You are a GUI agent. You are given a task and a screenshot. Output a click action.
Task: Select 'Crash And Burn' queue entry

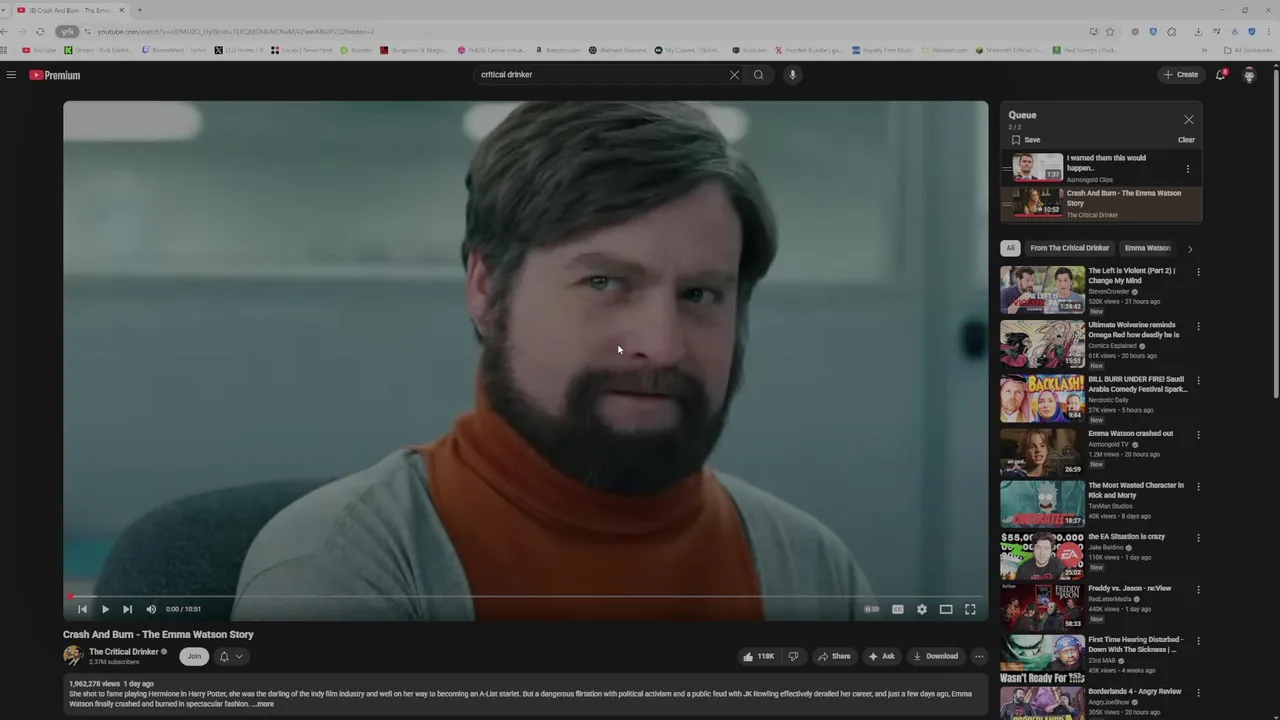1100,203
